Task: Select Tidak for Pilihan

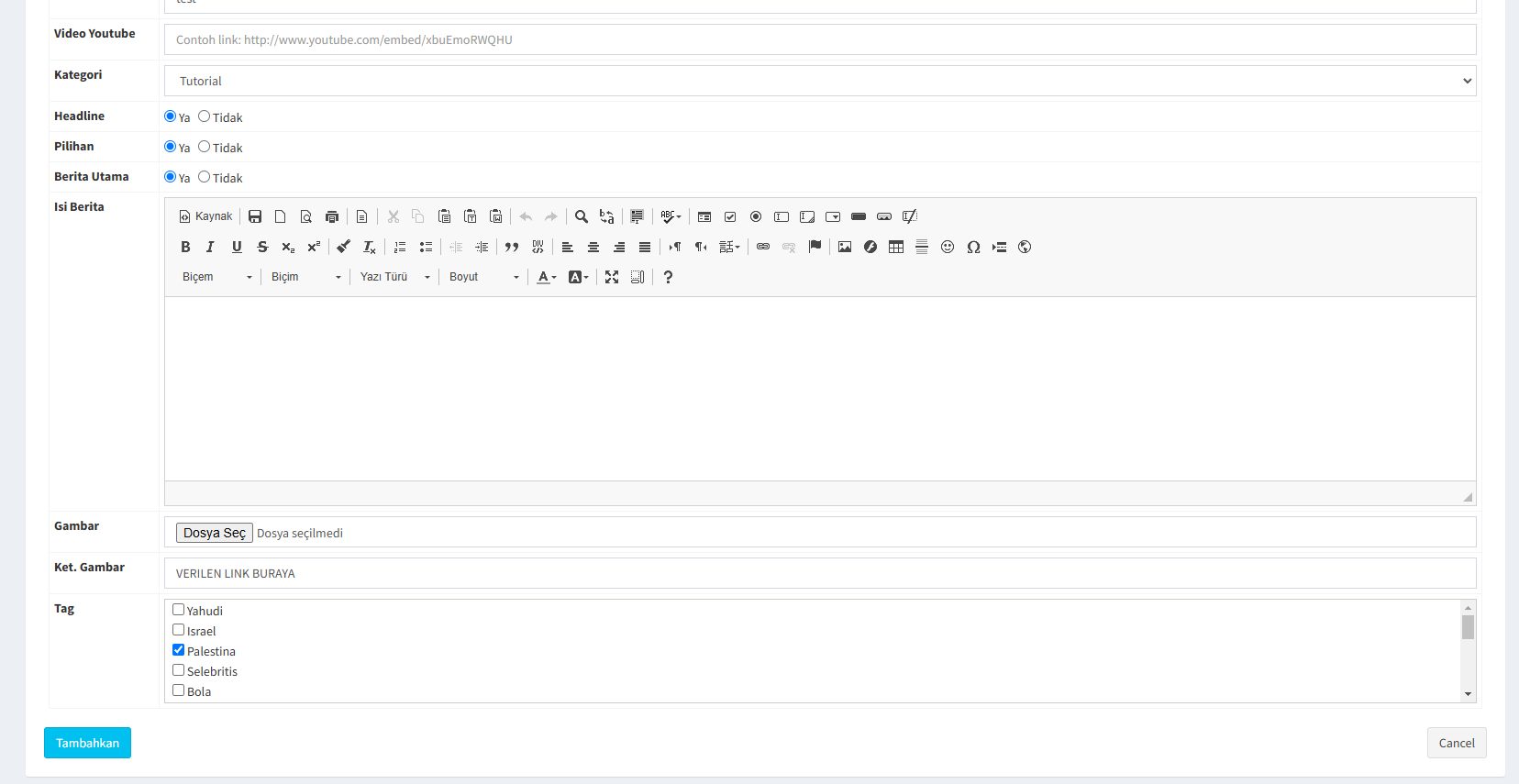Action: (x=204, y=147)
